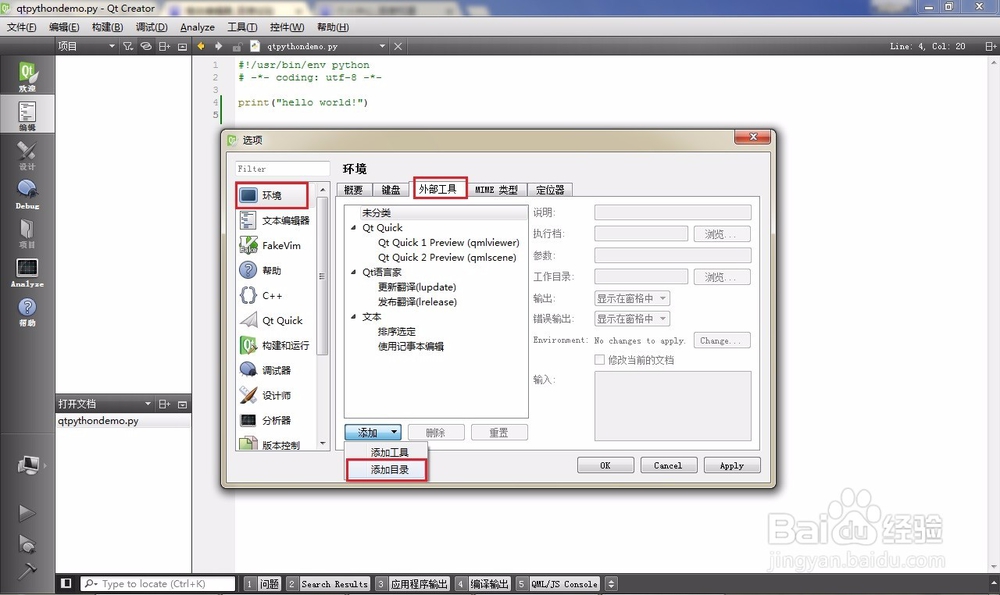Open the Help mode in sidebar
The image size is (1000, 595).
[x=27, y=311]
